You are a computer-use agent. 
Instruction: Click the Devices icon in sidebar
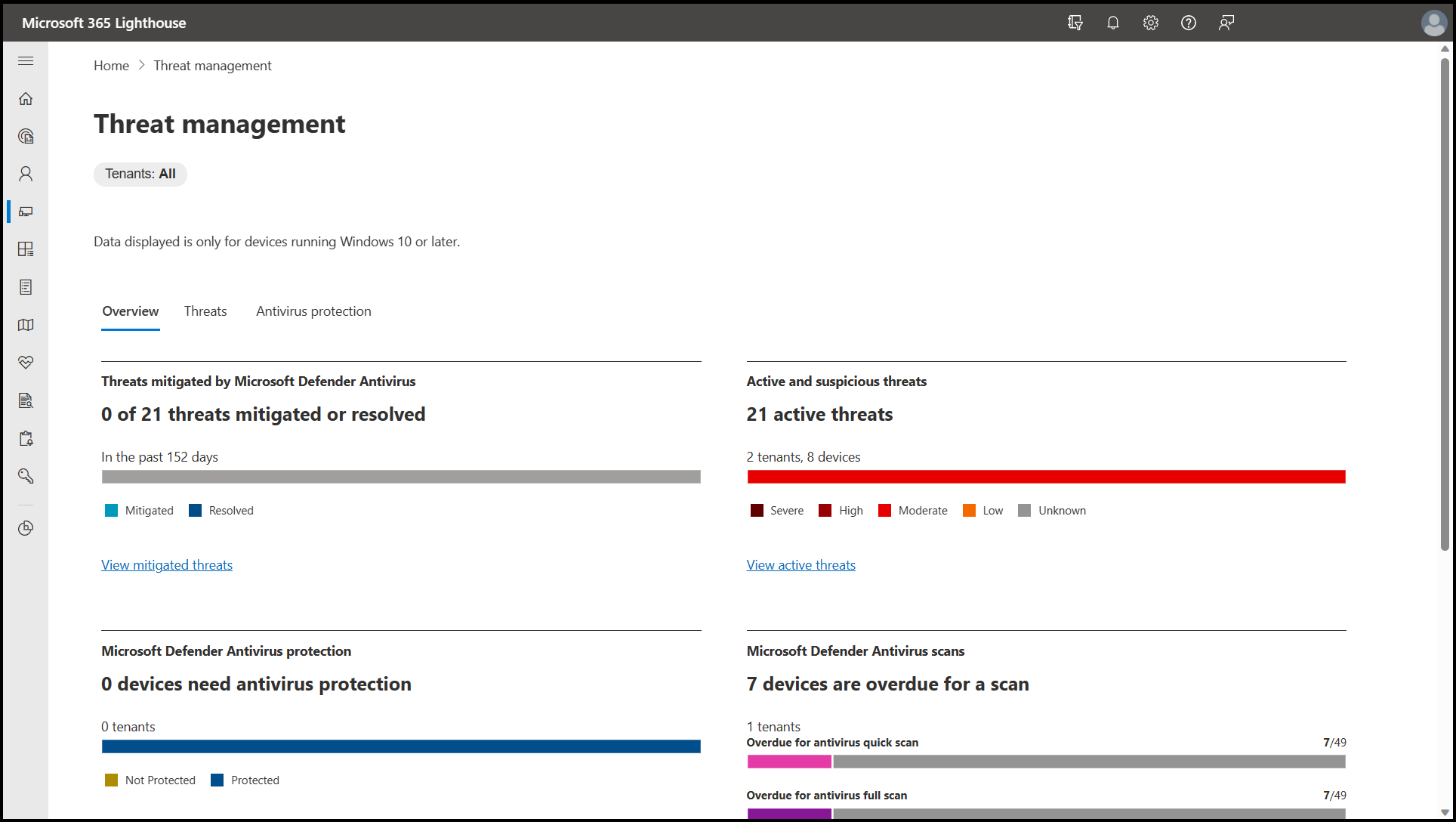tap(26, 212)
